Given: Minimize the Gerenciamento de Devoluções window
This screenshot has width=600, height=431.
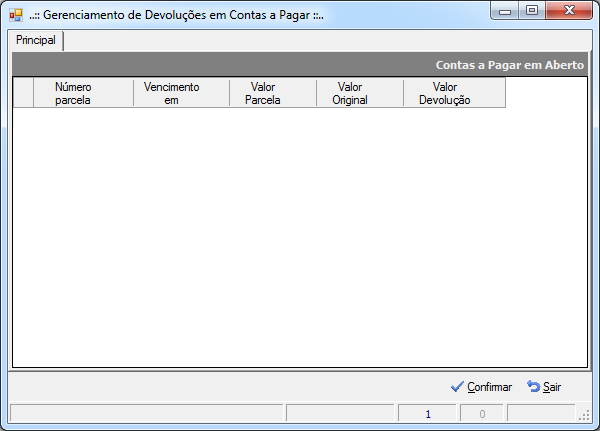Looking at the screenshot, I should pyautogui.click(x=504, y=11).
